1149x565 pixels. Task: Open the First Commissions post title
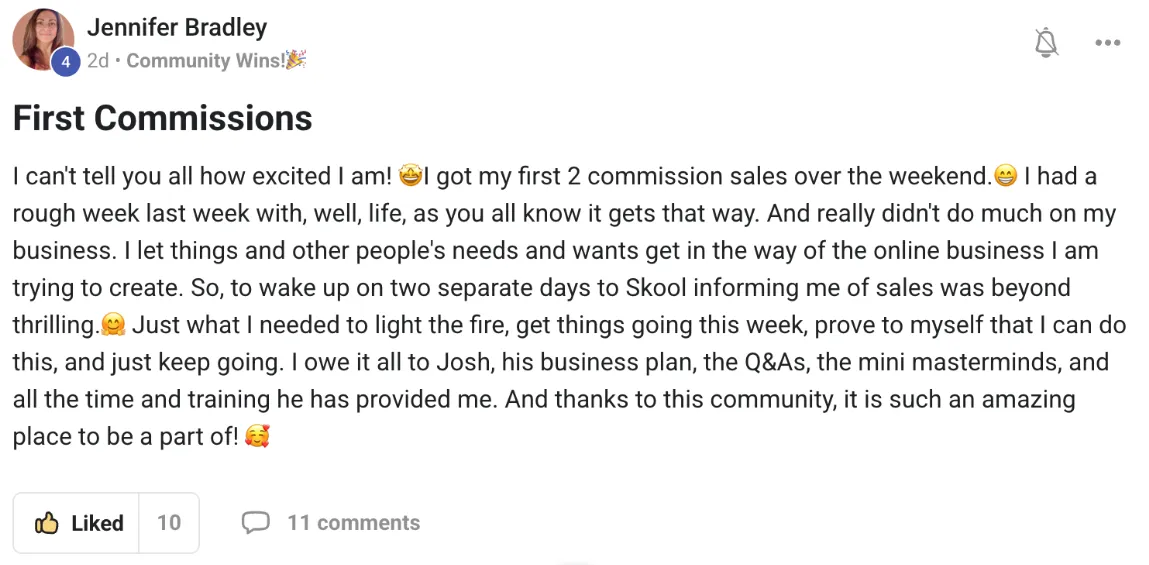pyautogui.click(x=162, y=118)
